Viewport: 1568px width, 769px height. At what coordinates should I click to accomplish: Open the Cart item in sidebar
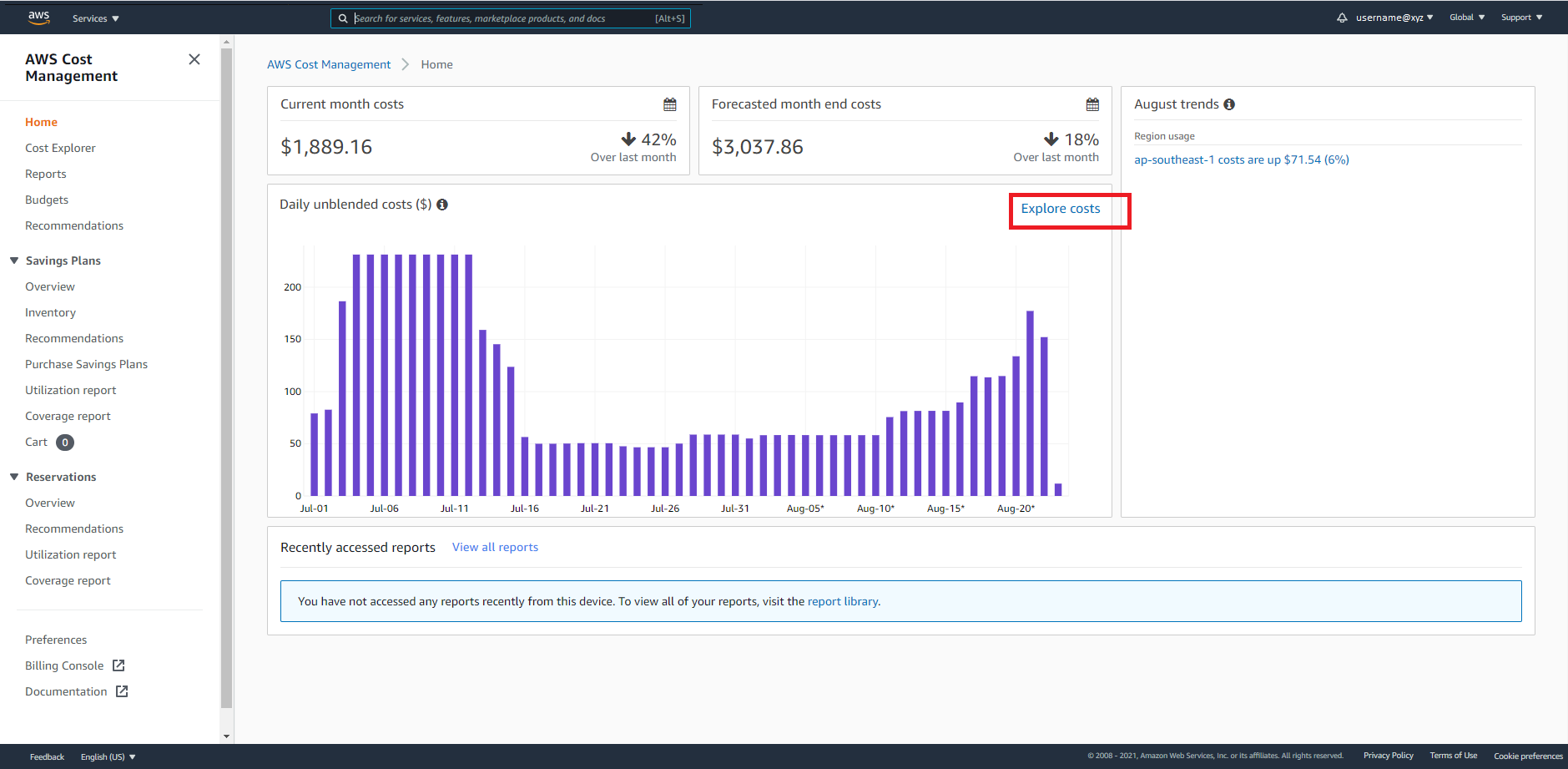36,442
